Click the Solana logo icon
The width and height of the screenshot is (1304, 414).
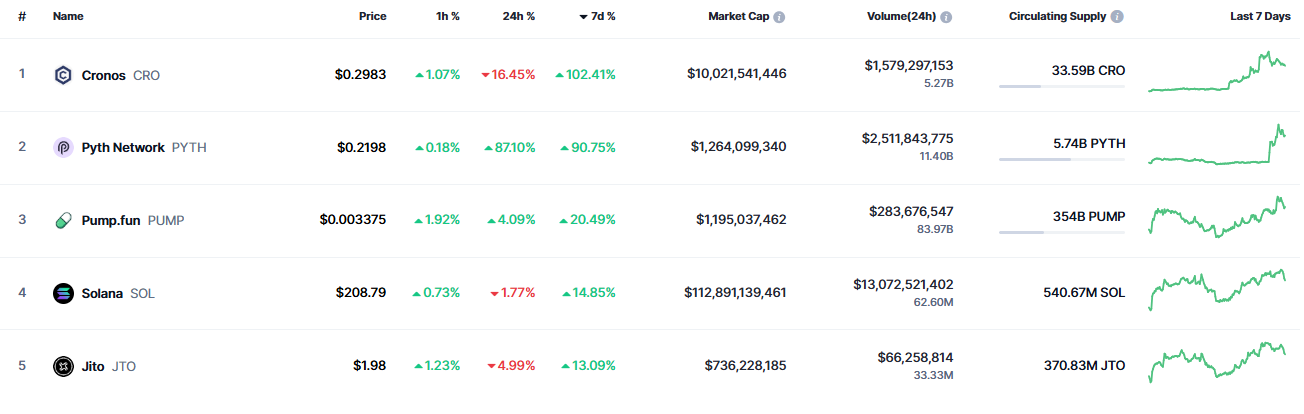(63, 293)
